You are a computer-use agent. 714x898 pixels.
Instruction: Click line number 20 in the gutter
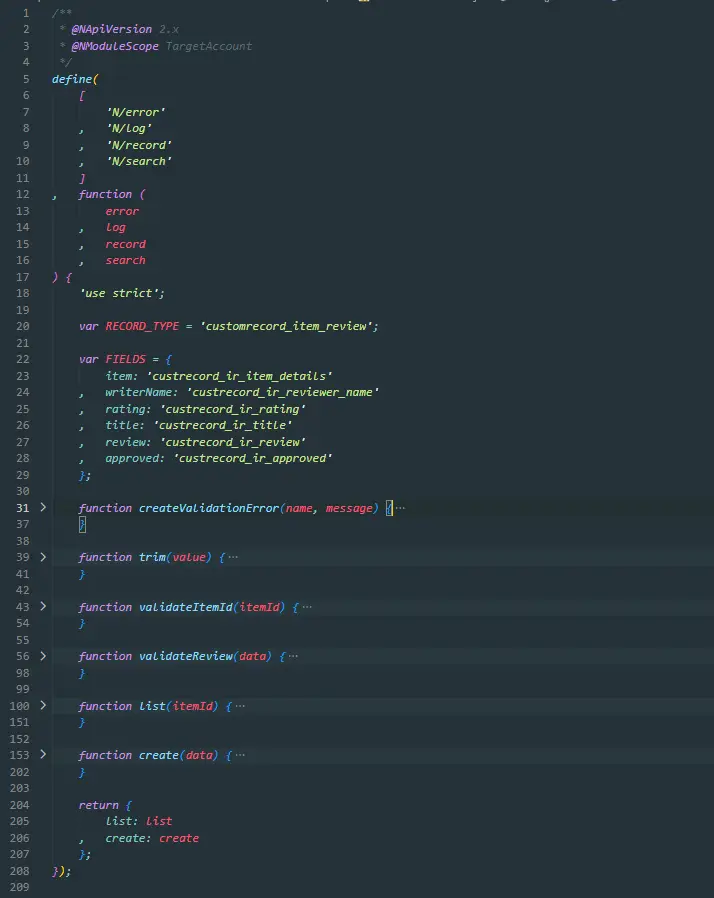[23, 326]
